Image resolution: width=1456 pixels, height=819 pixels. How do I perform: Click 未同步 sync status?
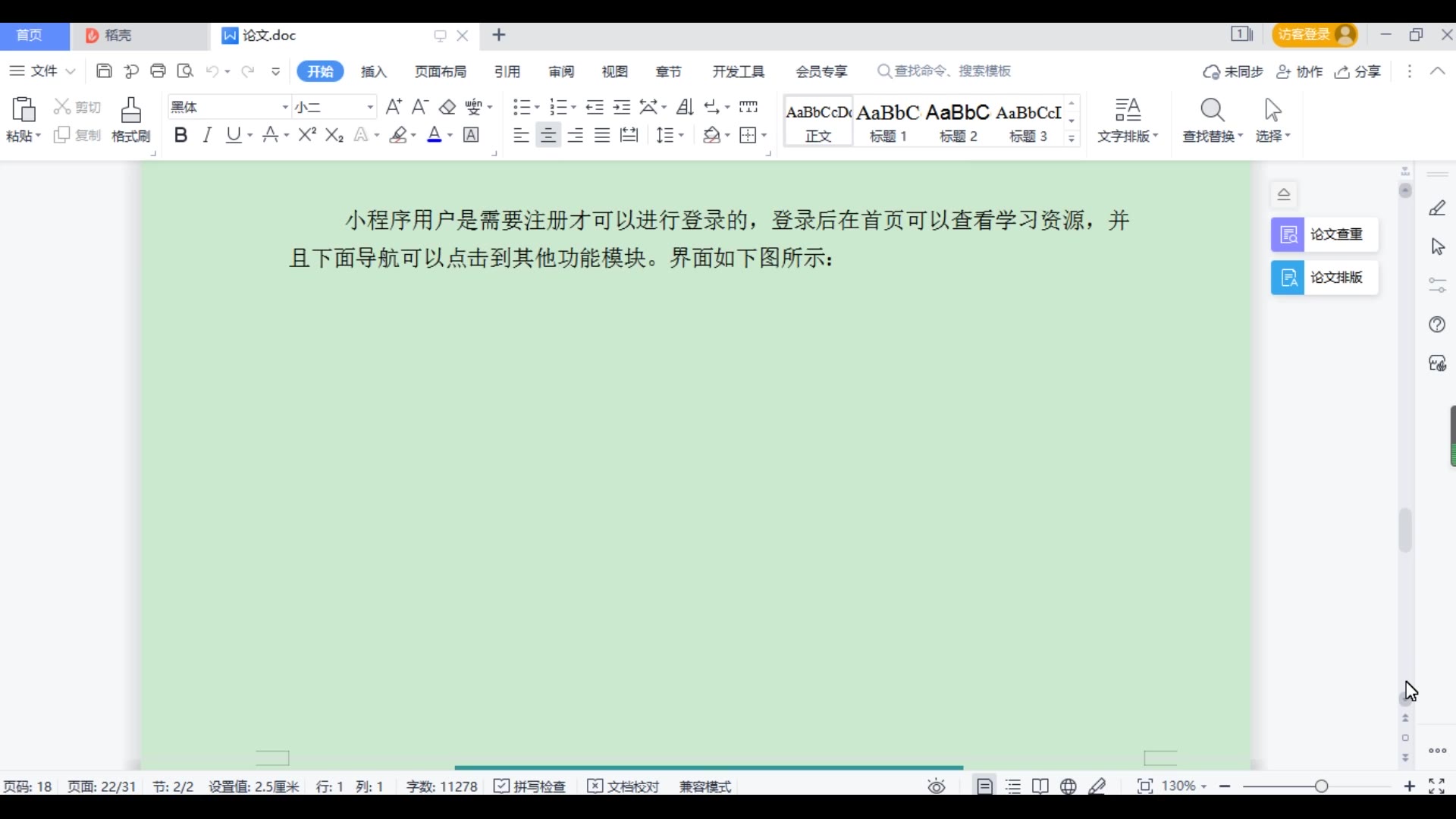[1233, 71]
